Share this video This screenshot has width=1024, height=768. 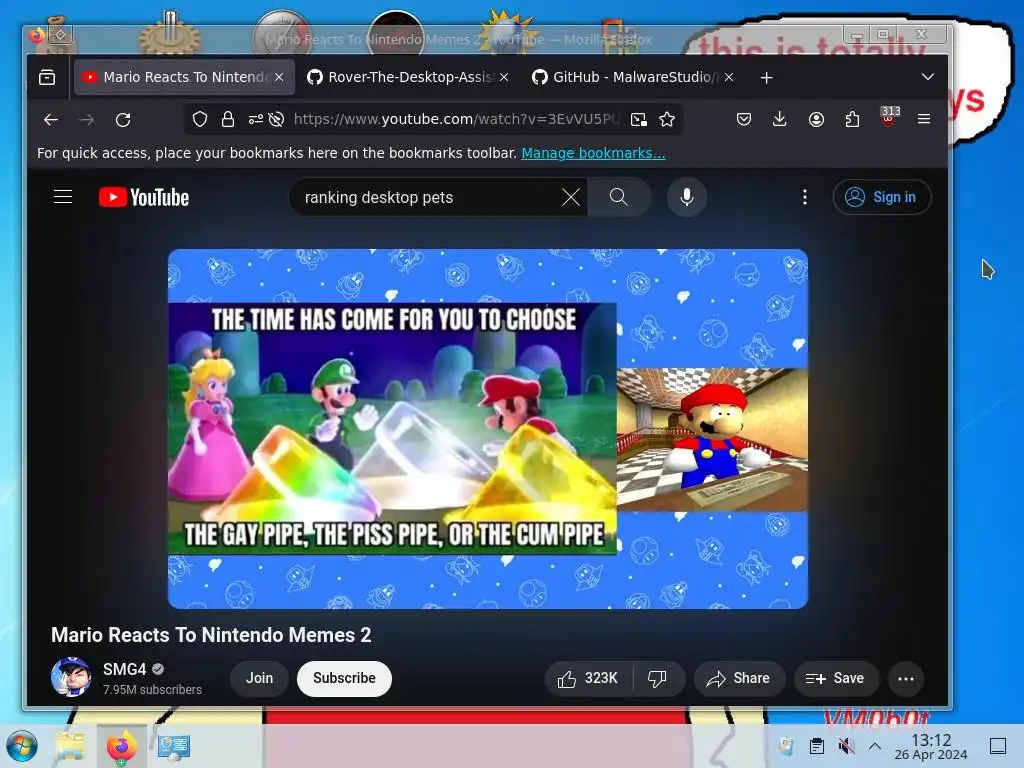pyautogui.click(x=739, y=679)
